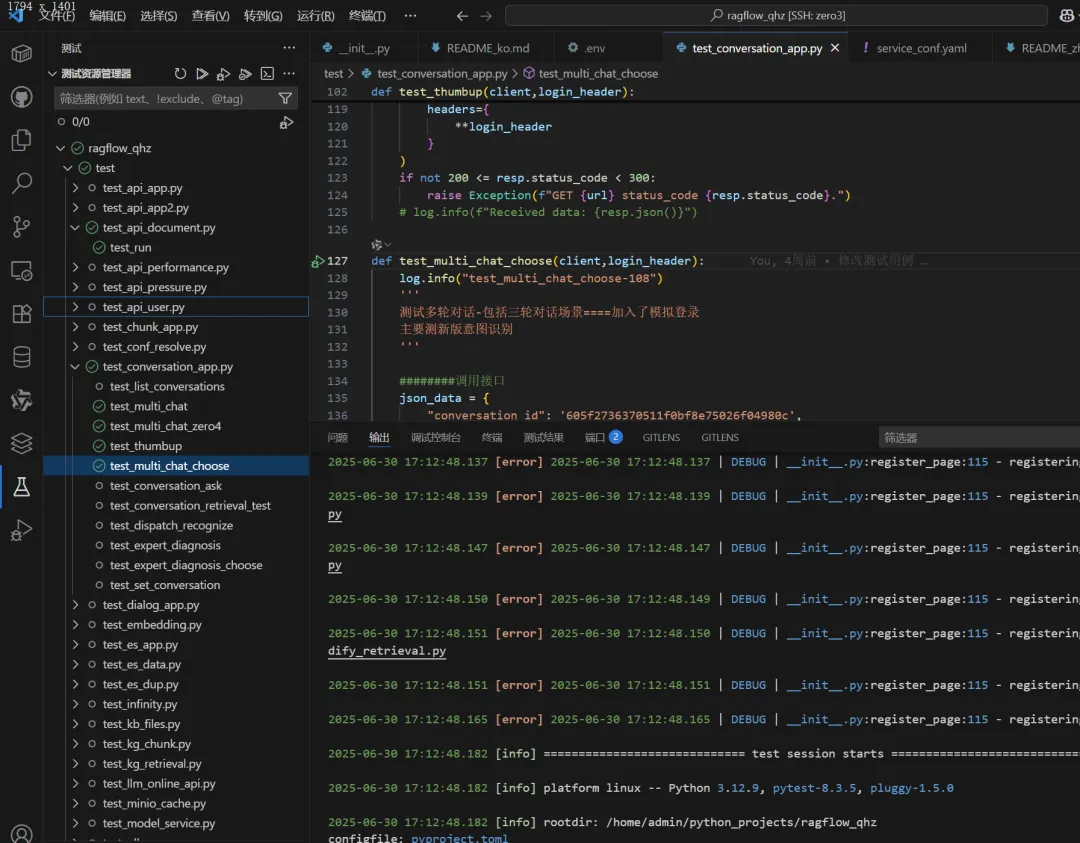Go forward with the right arrow
This screenshot has width=1080, height=843.
(486, 15)
